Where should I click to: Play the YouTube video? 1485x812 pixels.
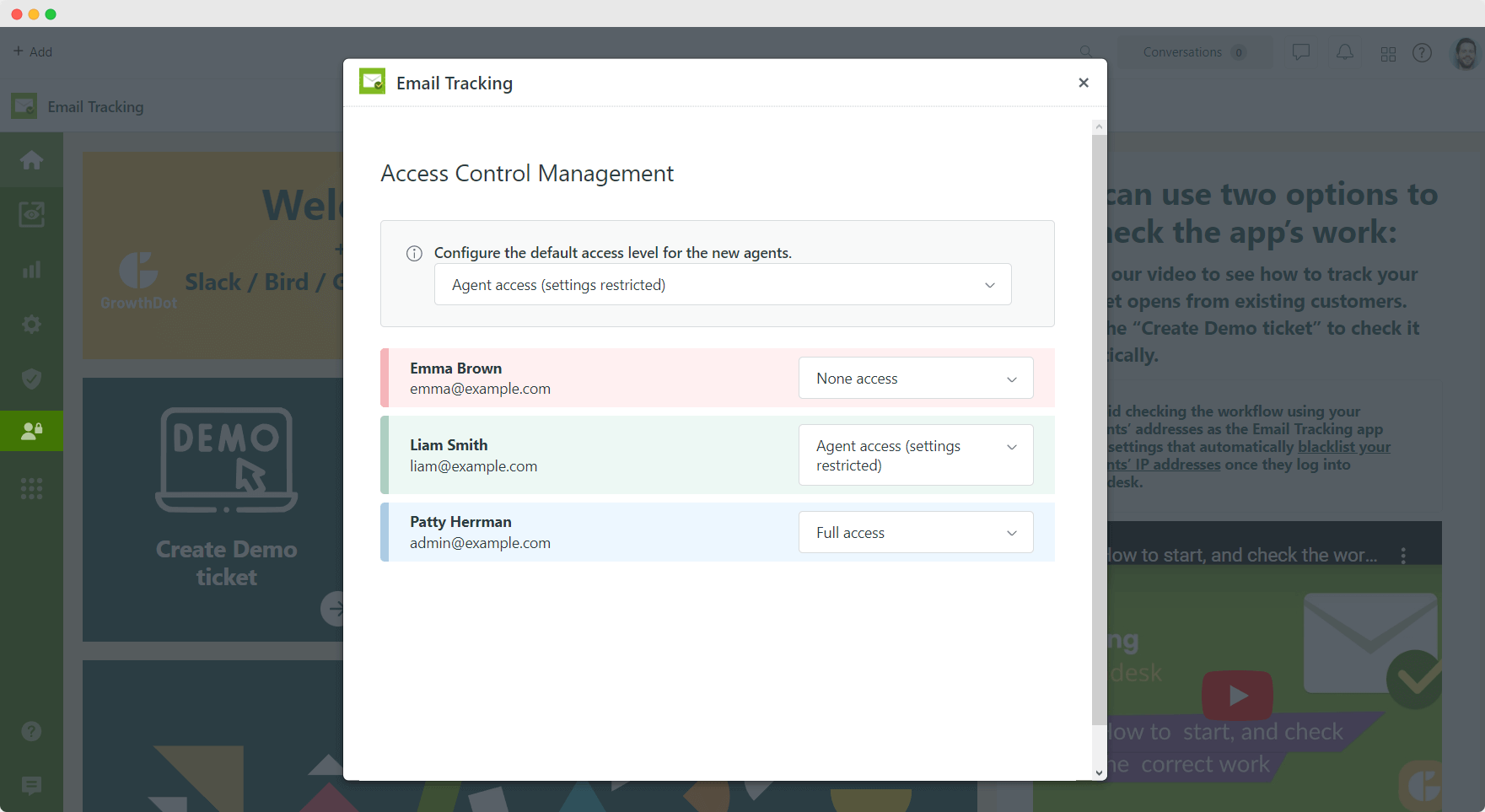(x=1237, y=696)
